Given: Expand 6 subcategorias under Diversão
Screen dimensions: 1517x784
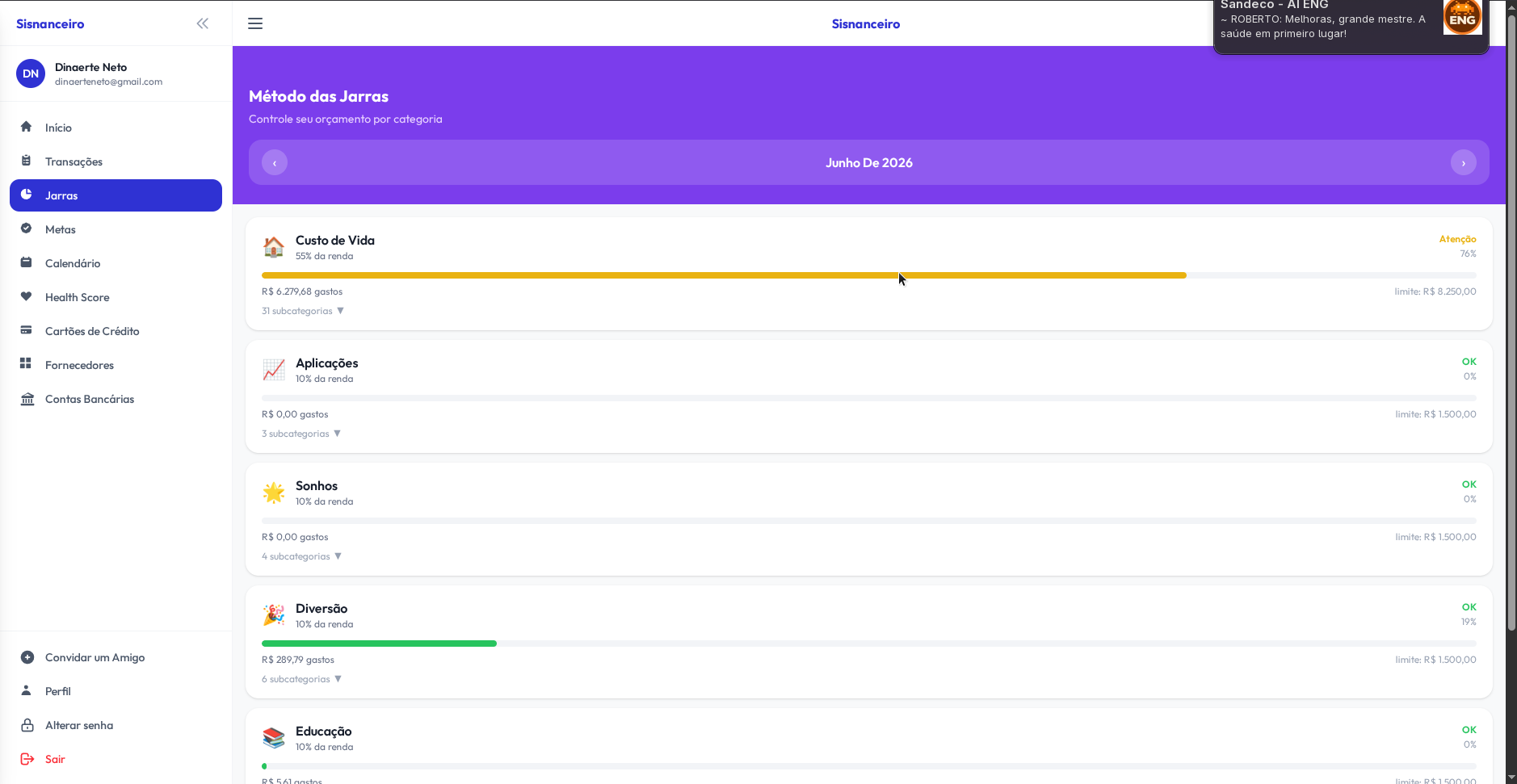Looking at the screenshot, I should [x=302, y=679].
